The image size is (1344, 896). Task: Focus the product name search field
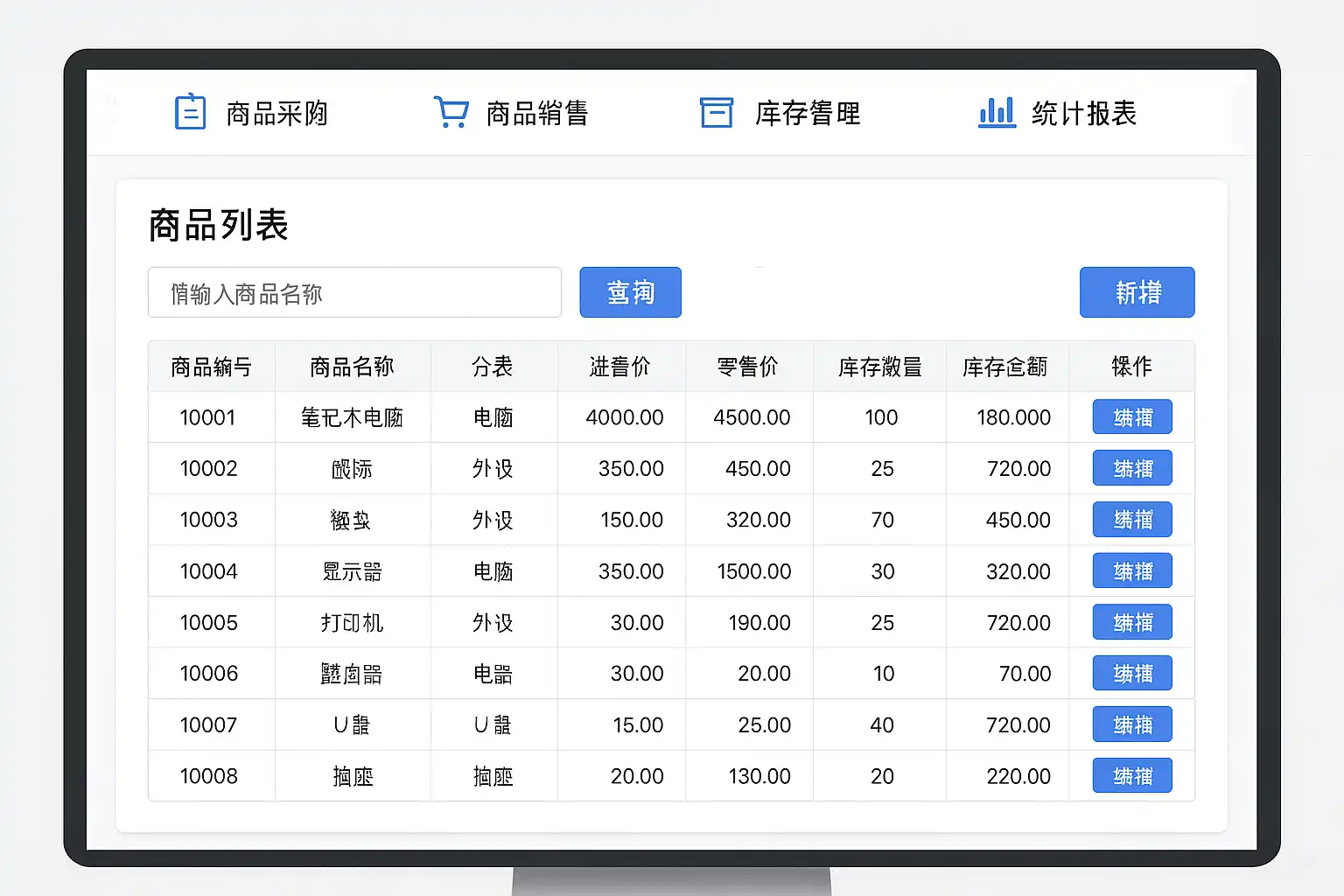coord(354,292)
